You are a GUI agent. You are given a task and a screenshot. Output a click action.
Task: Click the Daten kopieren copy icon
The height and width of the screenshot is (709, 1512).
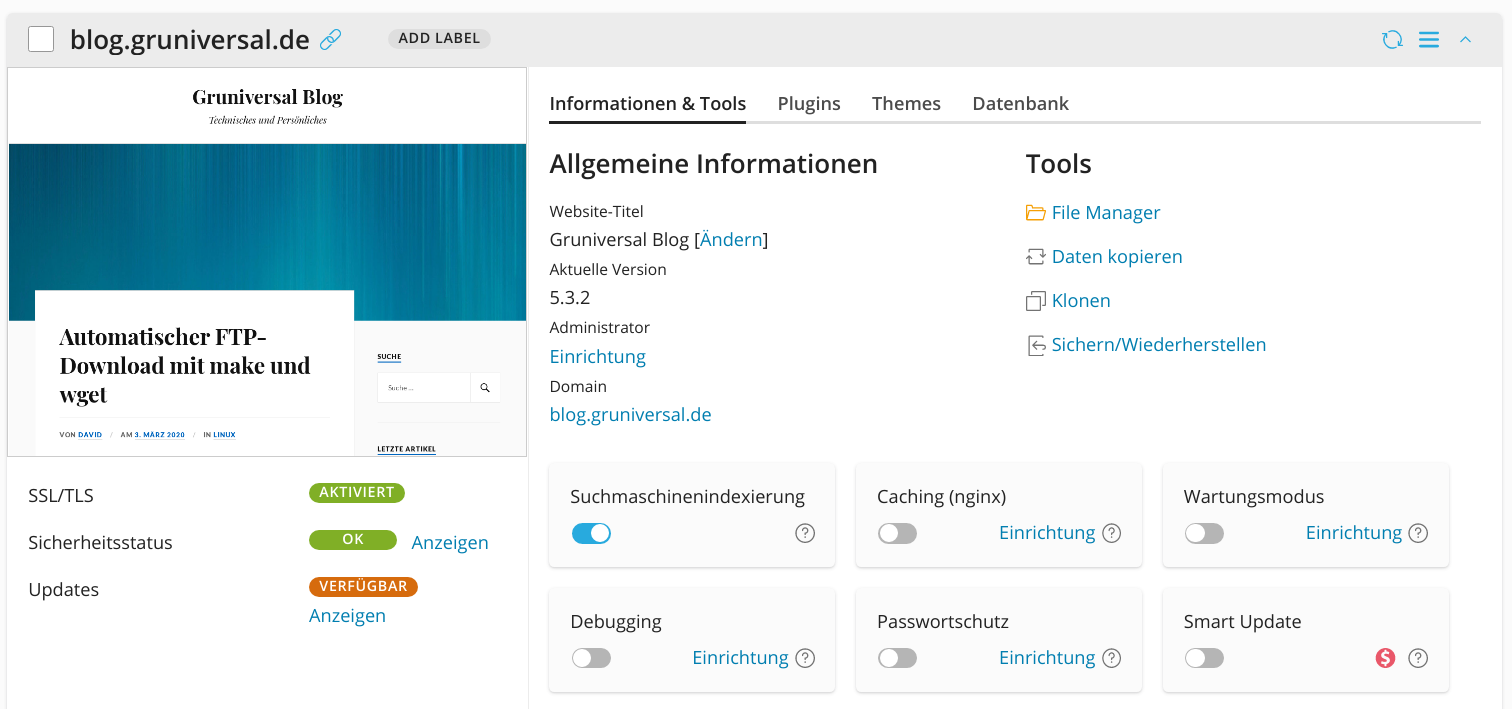pos(1036,256)
